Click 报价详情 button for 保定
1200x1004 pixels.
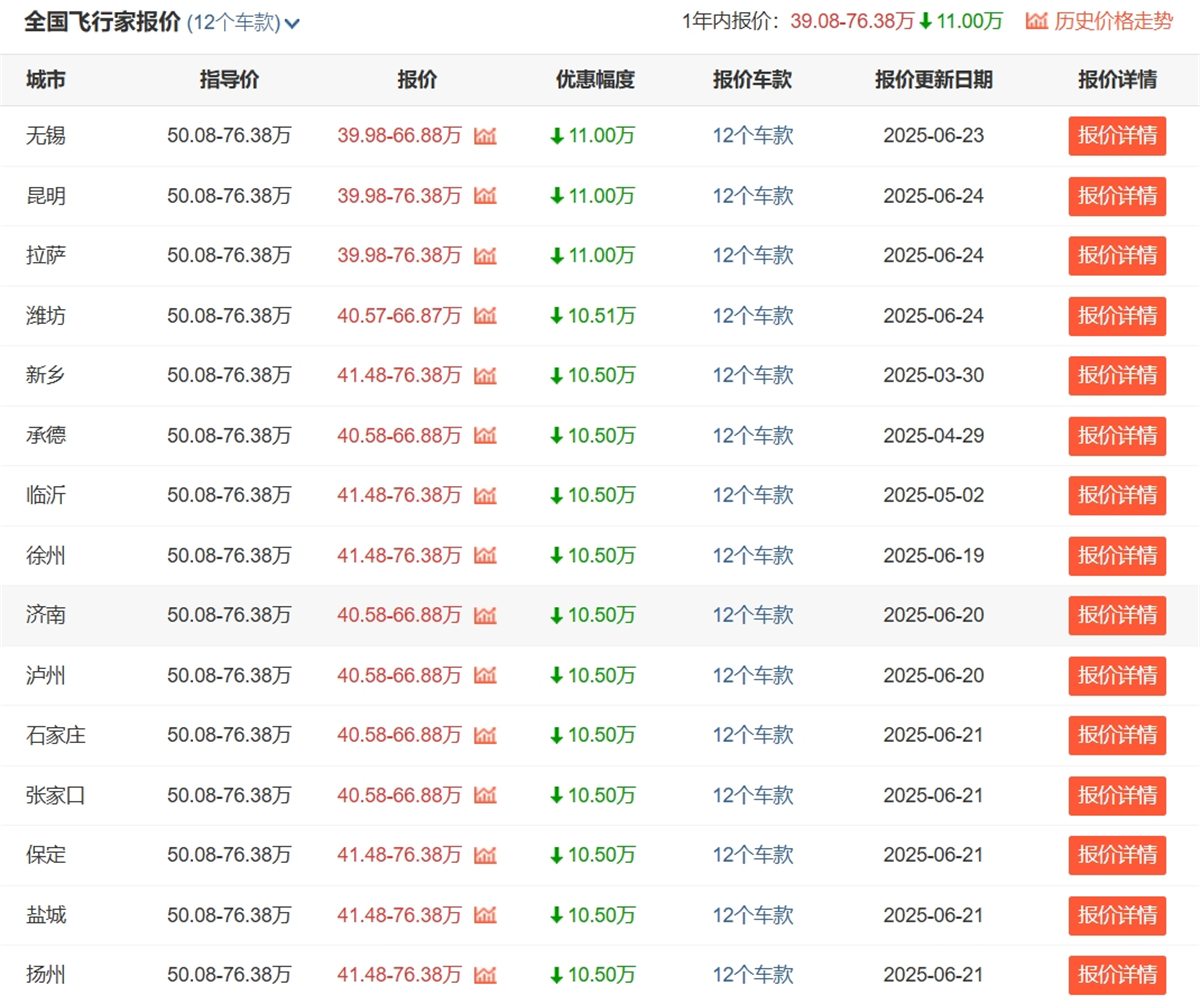[x=1117, y=856]
